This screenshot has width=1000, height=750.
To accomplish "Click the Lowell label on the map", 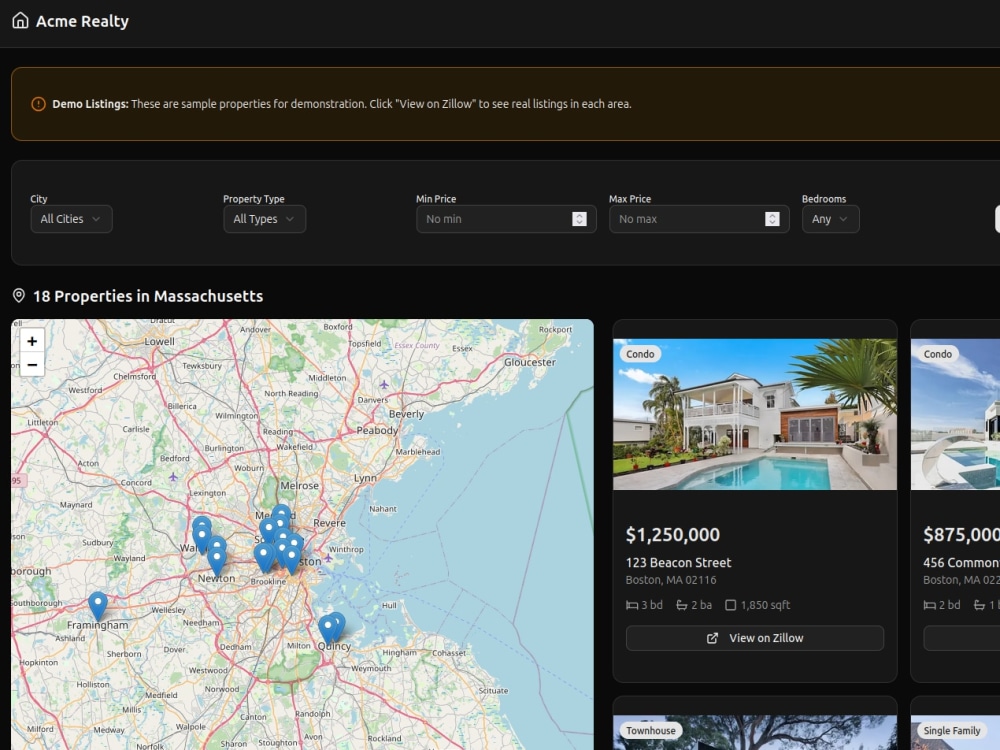I will (159, 341).
